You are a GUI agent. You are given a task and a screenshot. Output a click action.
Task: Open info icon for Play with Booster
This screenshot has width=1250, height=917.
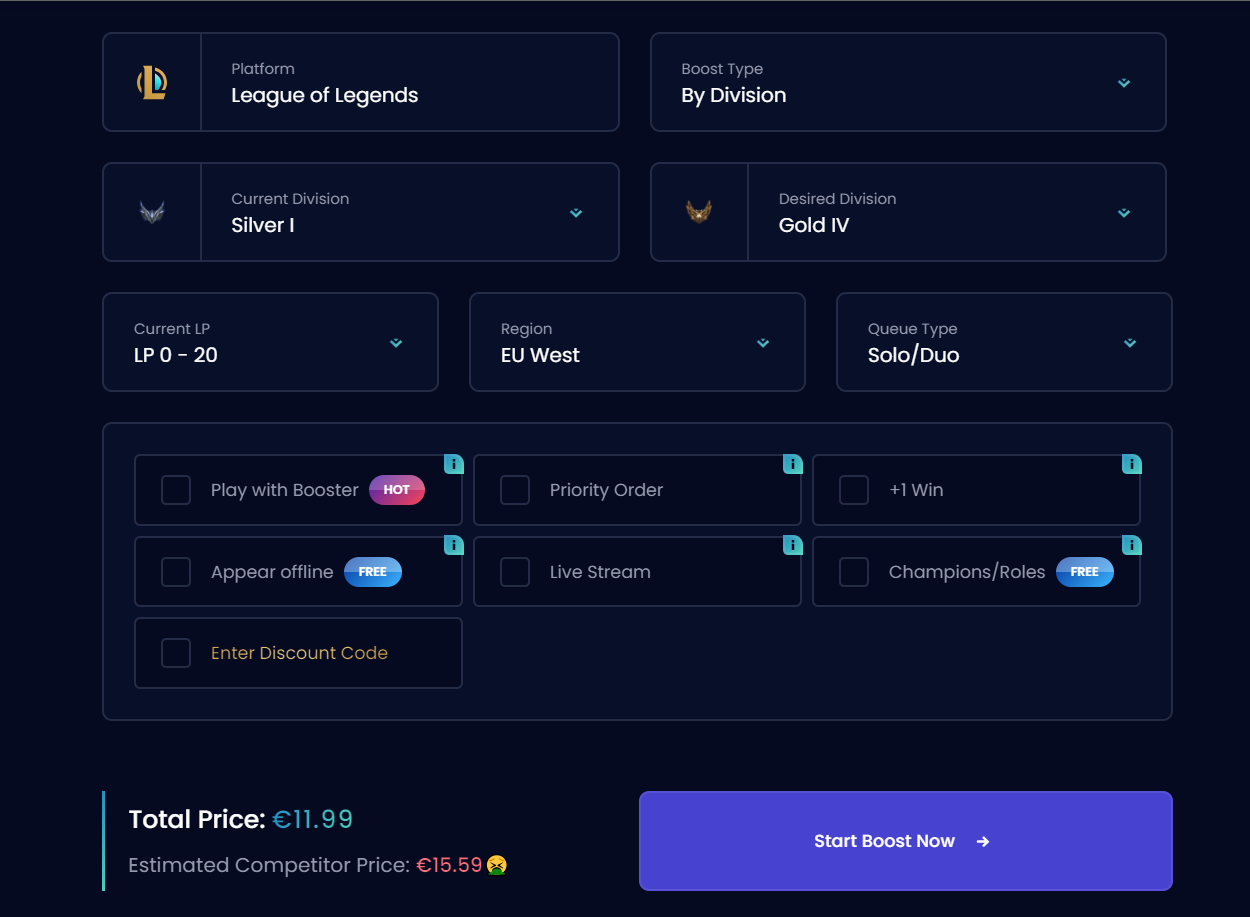453,464
